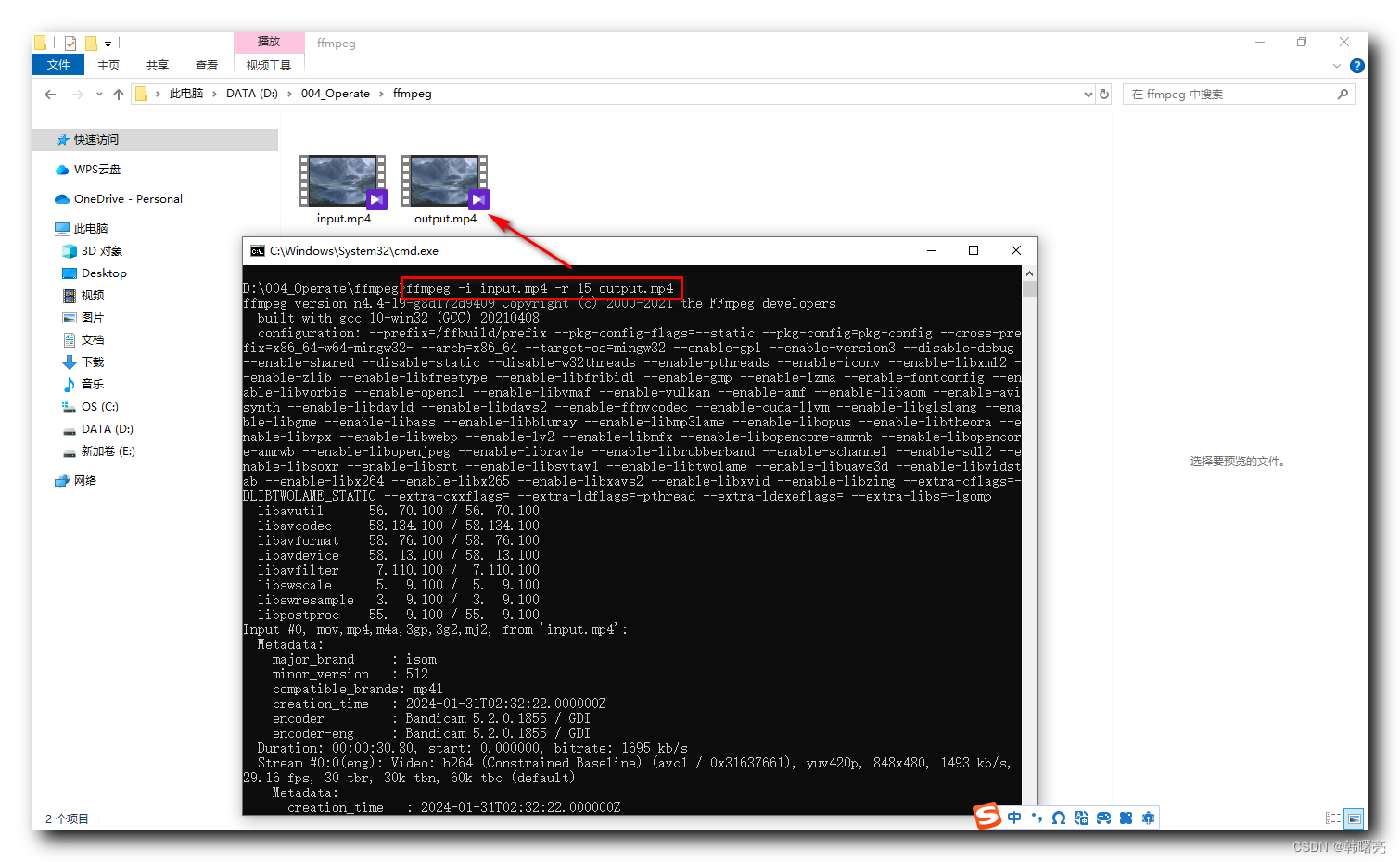Click the gamepad icon on IME toolbar
This screenshot has height=862, width=1400.
(1103, 818)
